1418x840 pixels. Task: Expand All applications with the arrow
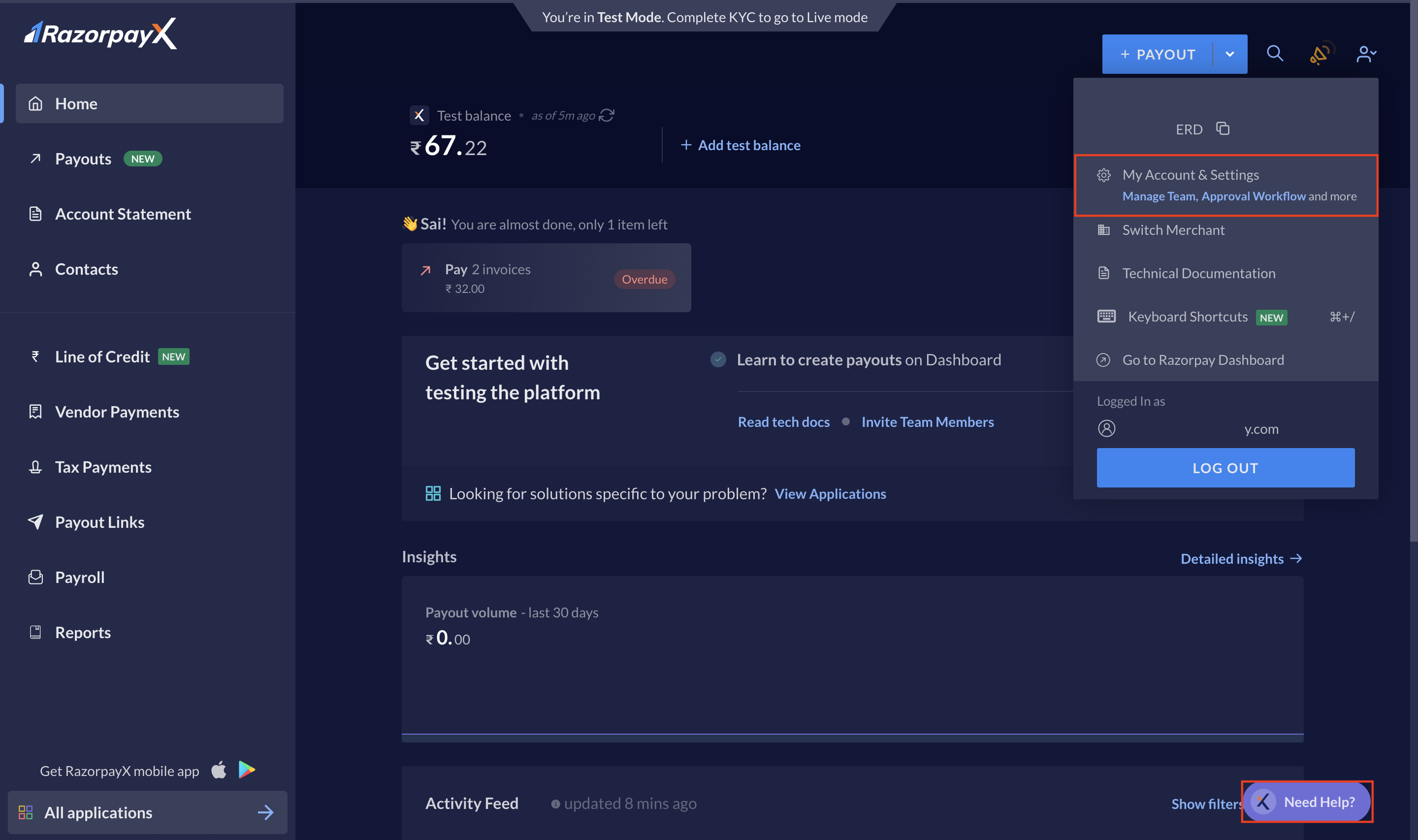265,812
